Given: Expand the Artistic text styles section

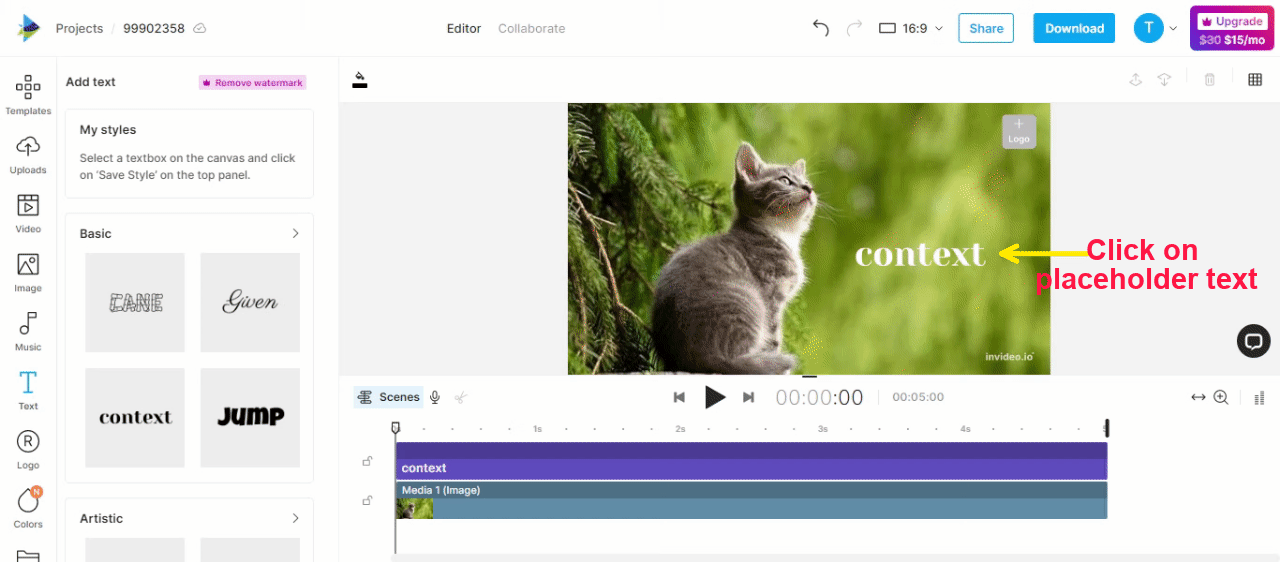Looking at the screenshot, I should click(x=295, y=518).
